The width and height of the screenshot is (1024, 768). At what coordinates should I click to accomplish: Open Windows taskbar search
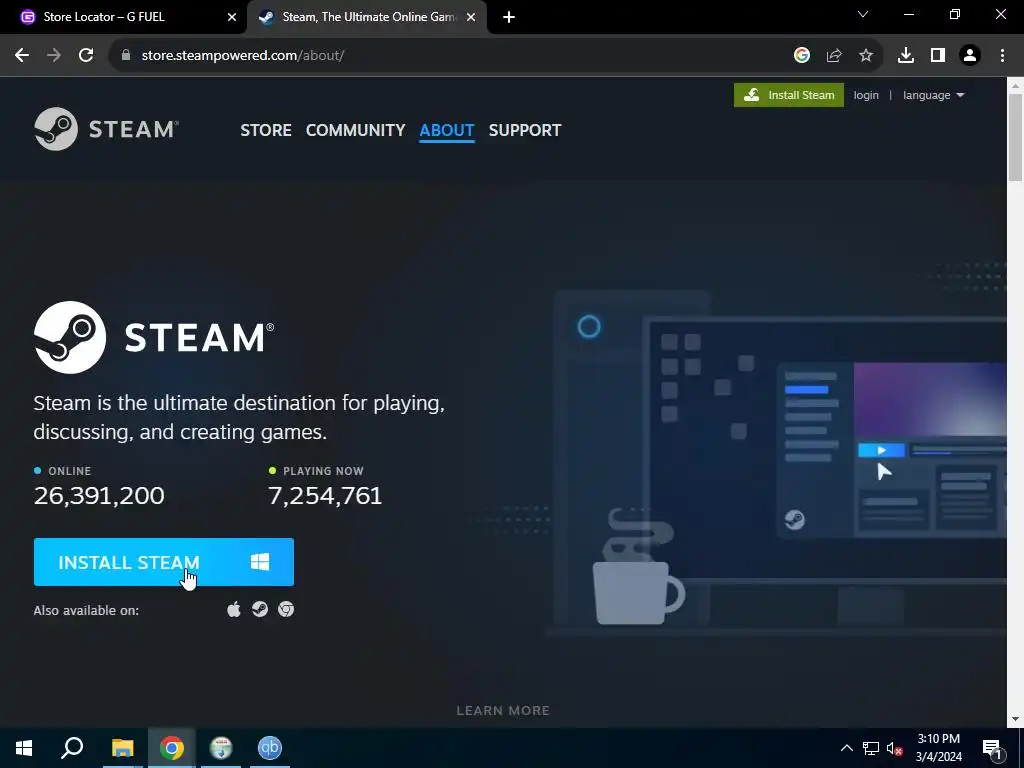pos(72,748)
